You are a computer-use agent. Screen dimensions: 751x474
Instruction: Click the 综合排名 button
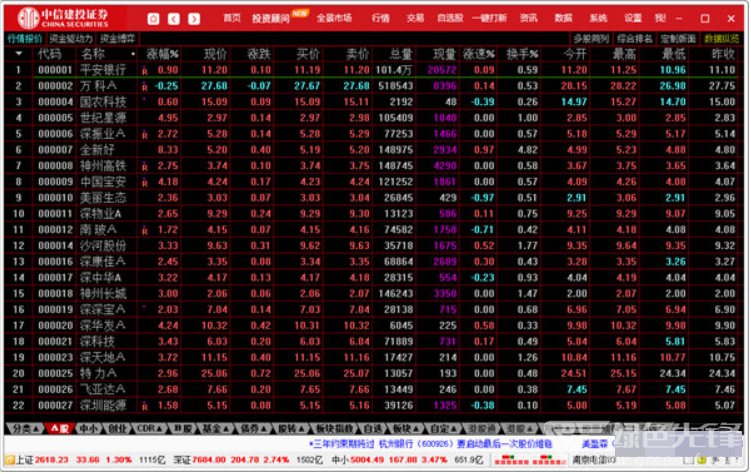[x=634, y=38]
